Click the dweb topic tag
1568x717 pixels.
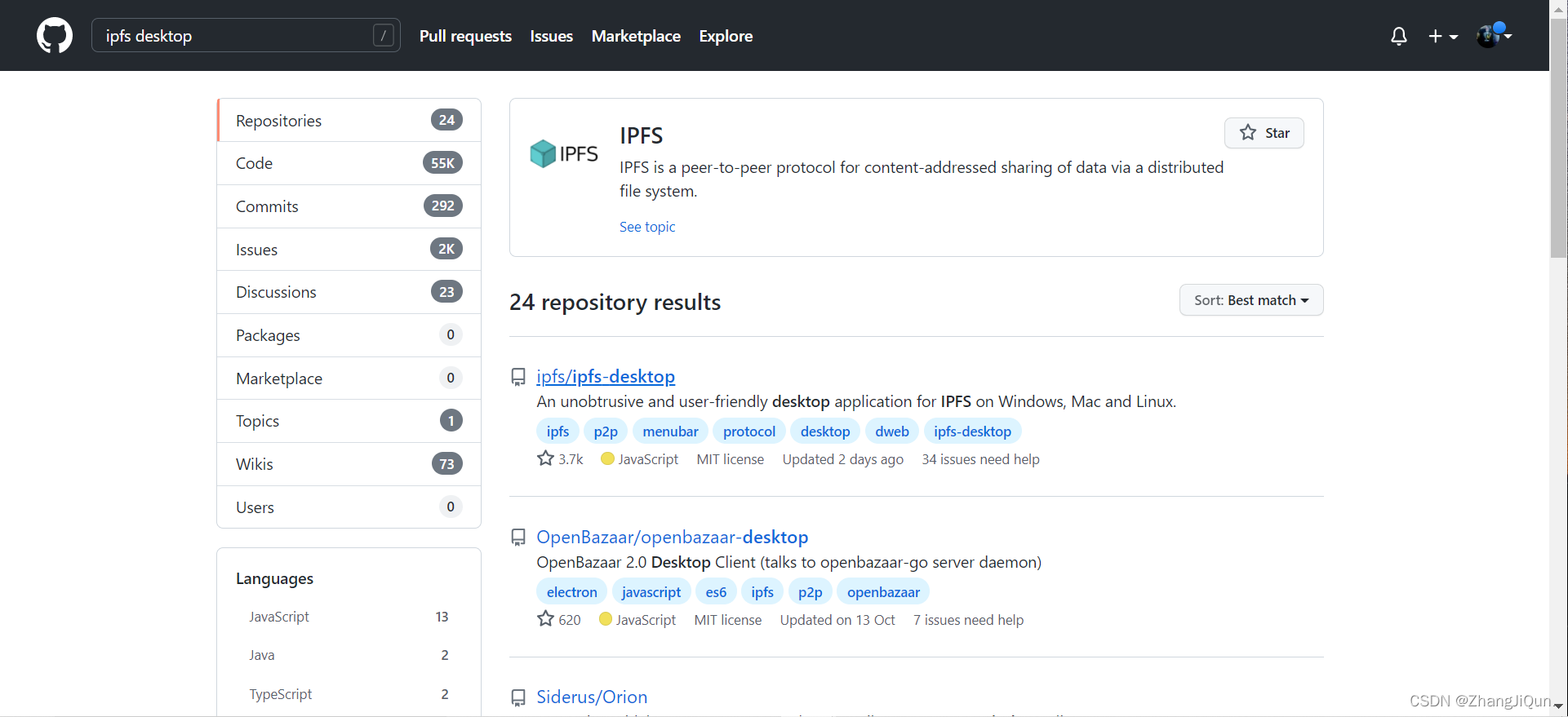pyautogui.click(x=892, y=432)
